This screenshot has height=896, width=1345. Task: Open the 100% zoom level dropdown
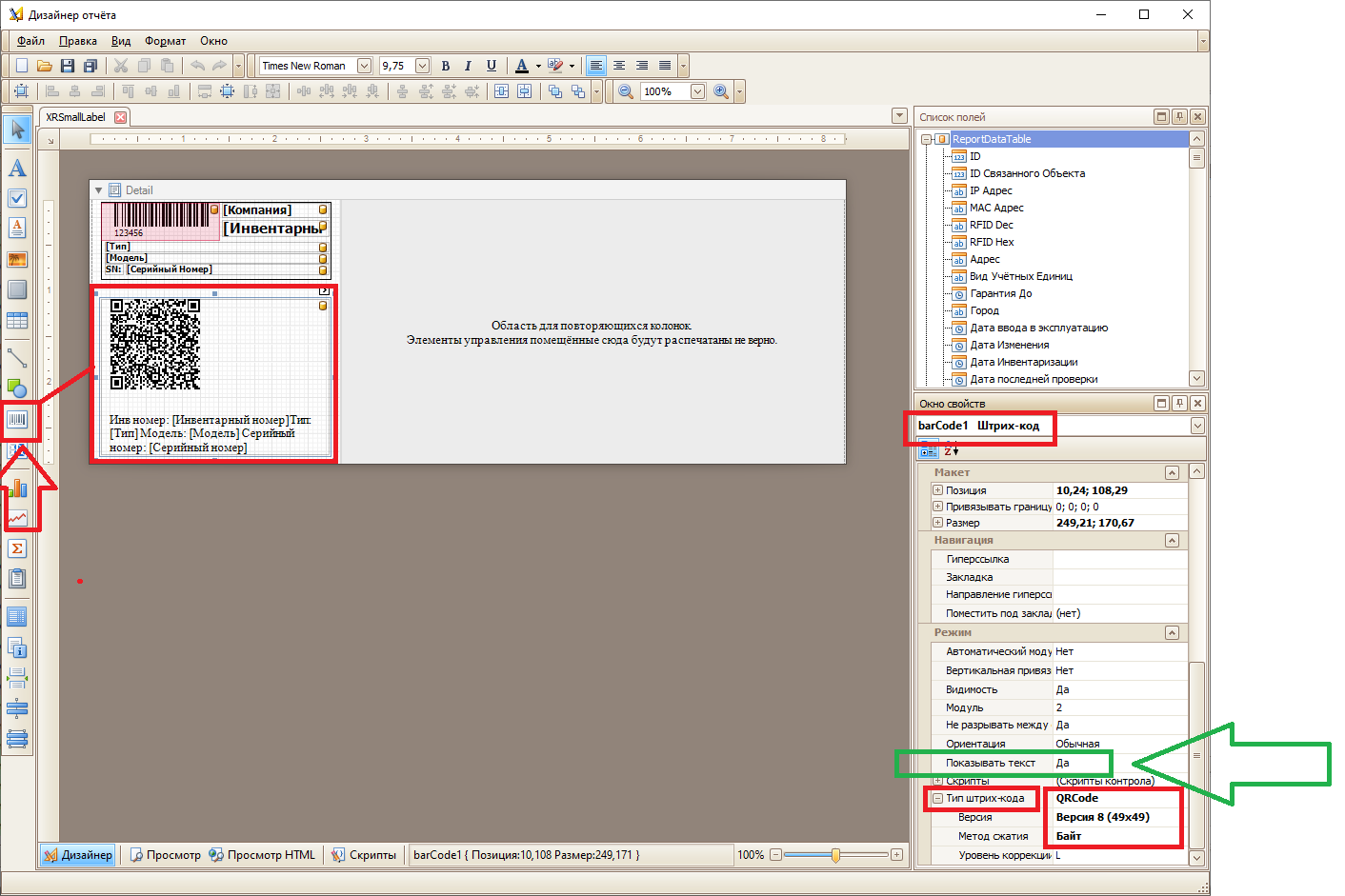click(697, 91)
